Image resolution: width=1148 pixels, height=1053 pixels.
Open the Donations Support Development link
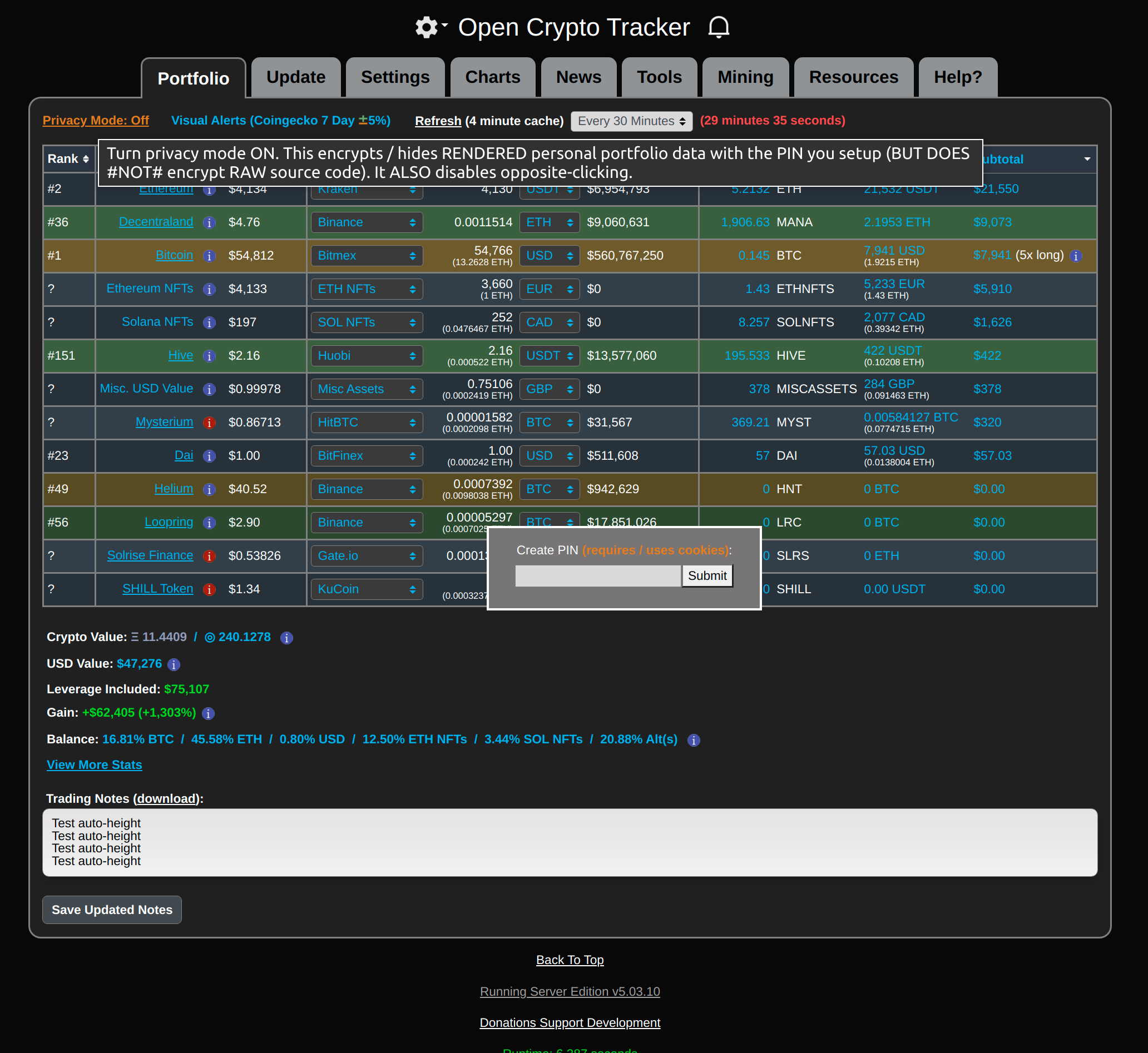point(570,1023)
